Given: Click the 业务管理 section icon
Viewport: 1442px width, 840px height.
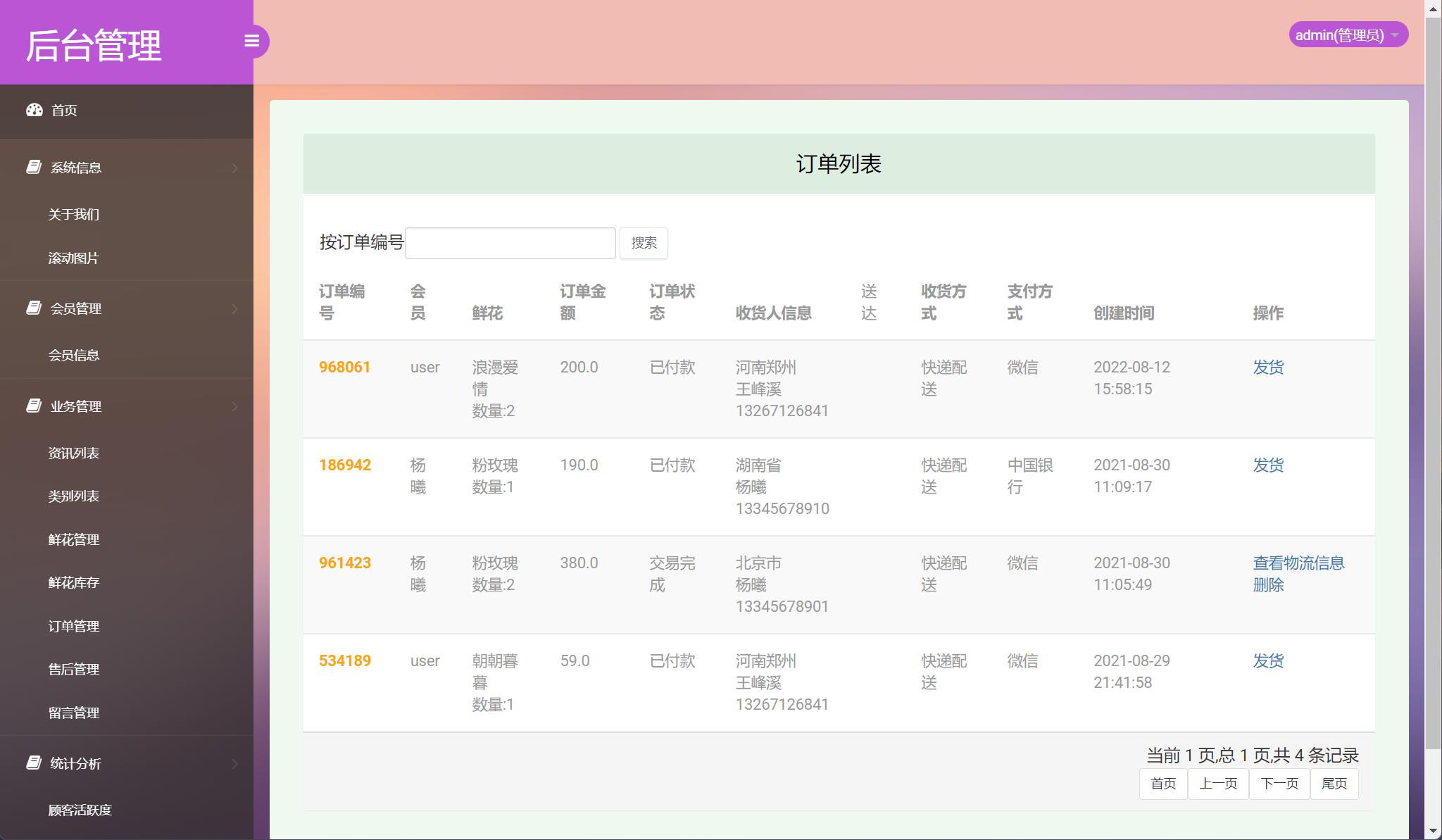Looking at the screenshot, I should (32, 406).
